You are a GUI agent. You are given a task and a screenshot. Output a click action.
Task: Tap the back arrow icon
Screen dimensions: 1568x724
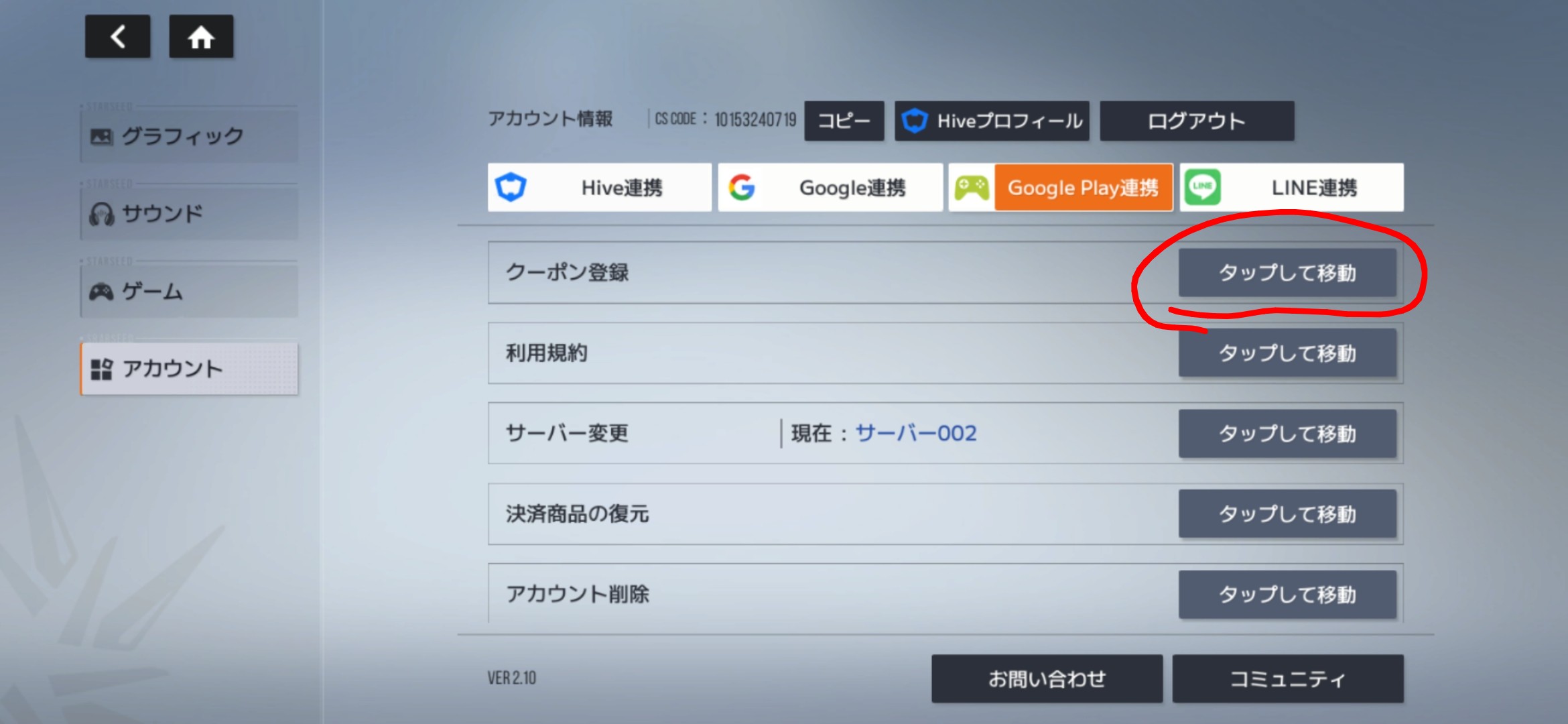coord(117,37)
